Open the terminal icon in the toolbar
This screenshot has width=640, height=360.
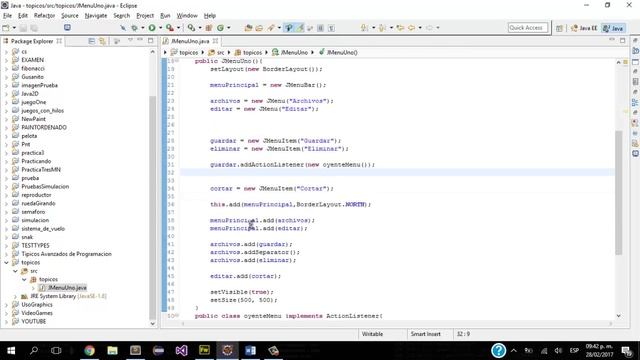click(67, 27)
